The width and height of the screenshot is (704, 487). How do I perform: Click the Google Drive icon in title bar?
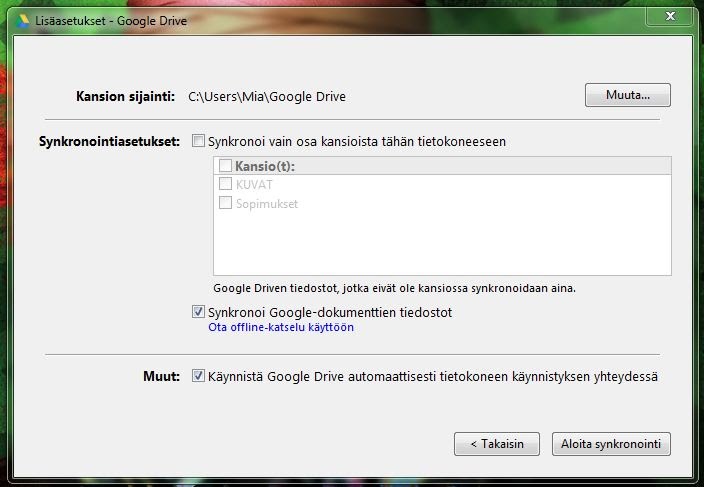point(24,17)
